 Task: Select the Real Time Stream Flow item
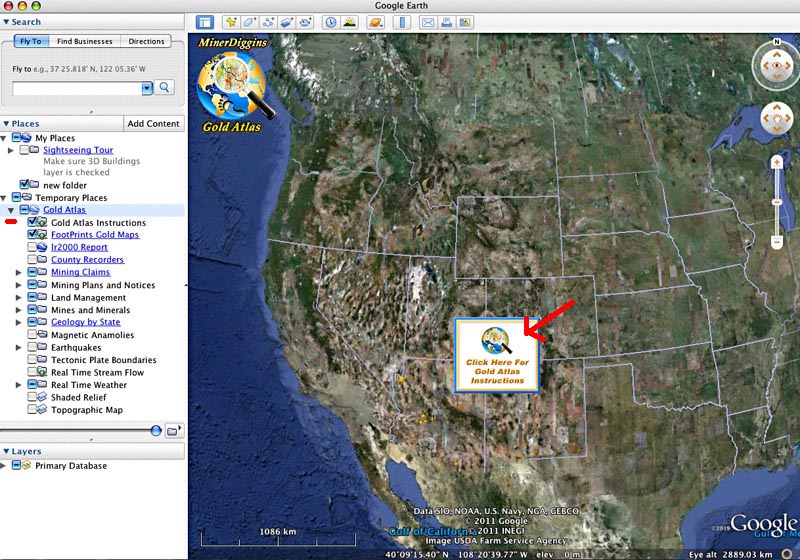(x=97, y=372)
